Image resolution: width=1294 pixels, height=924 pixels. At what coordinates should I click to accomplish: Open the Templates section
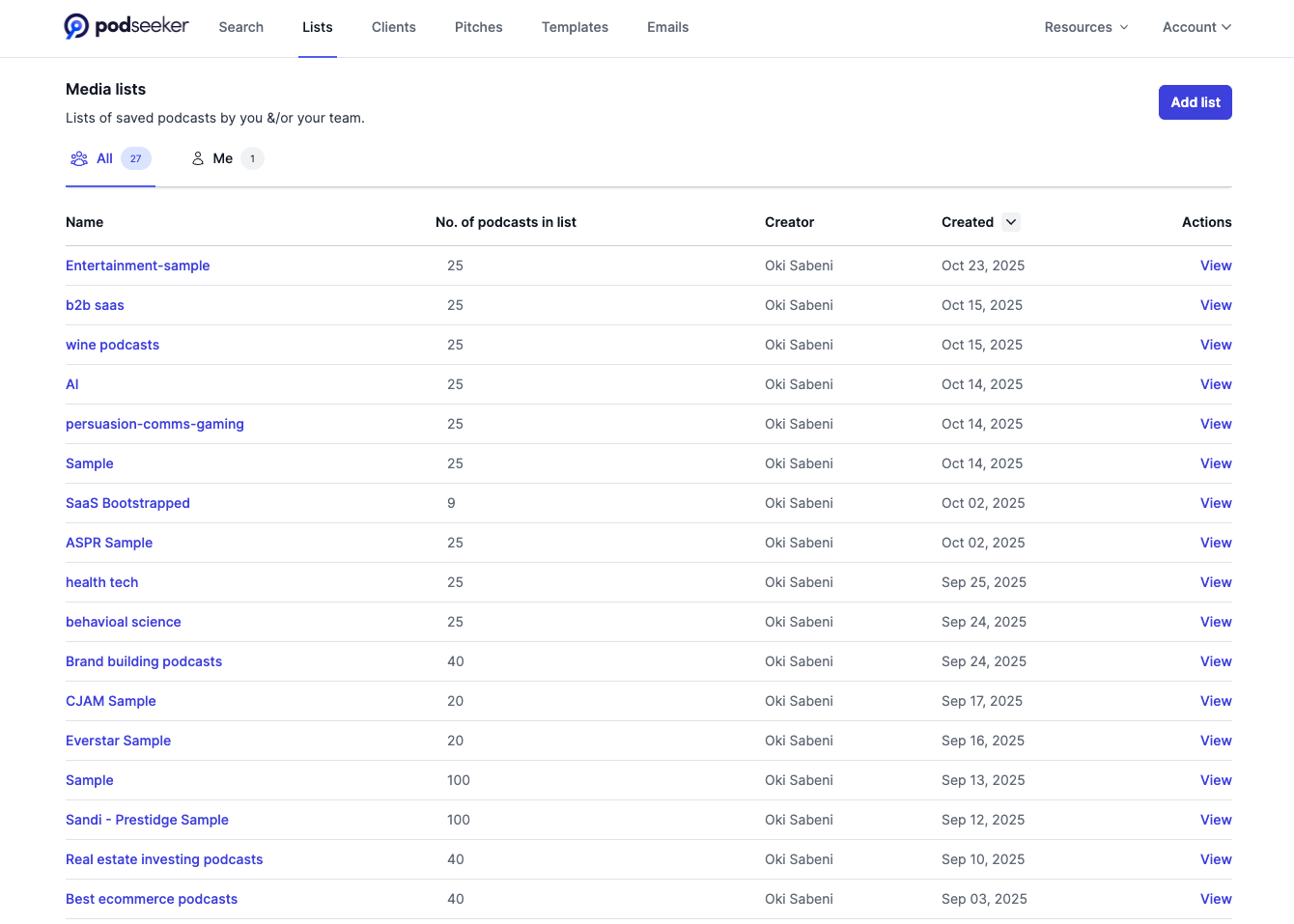575,27
